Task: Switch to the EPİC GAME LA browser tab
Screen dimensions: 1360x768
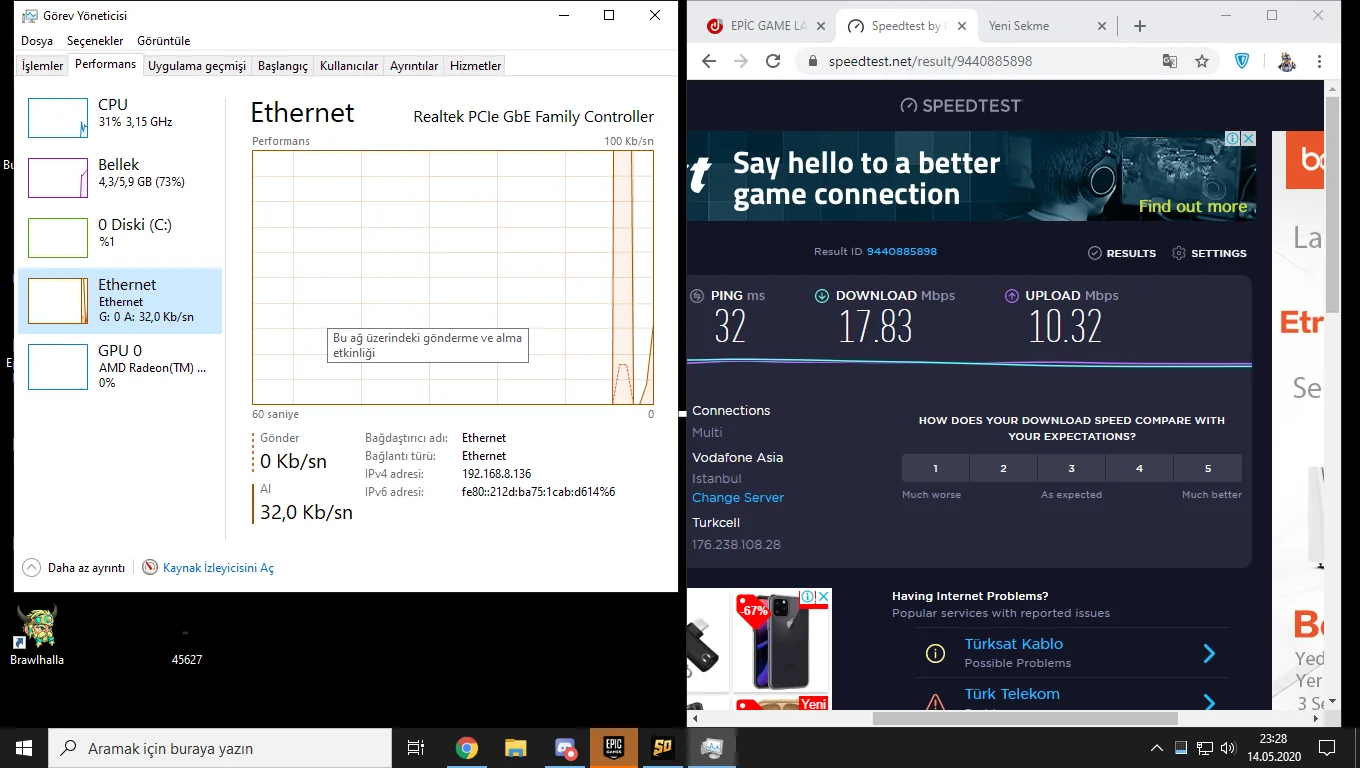Action: click(765, 26)
